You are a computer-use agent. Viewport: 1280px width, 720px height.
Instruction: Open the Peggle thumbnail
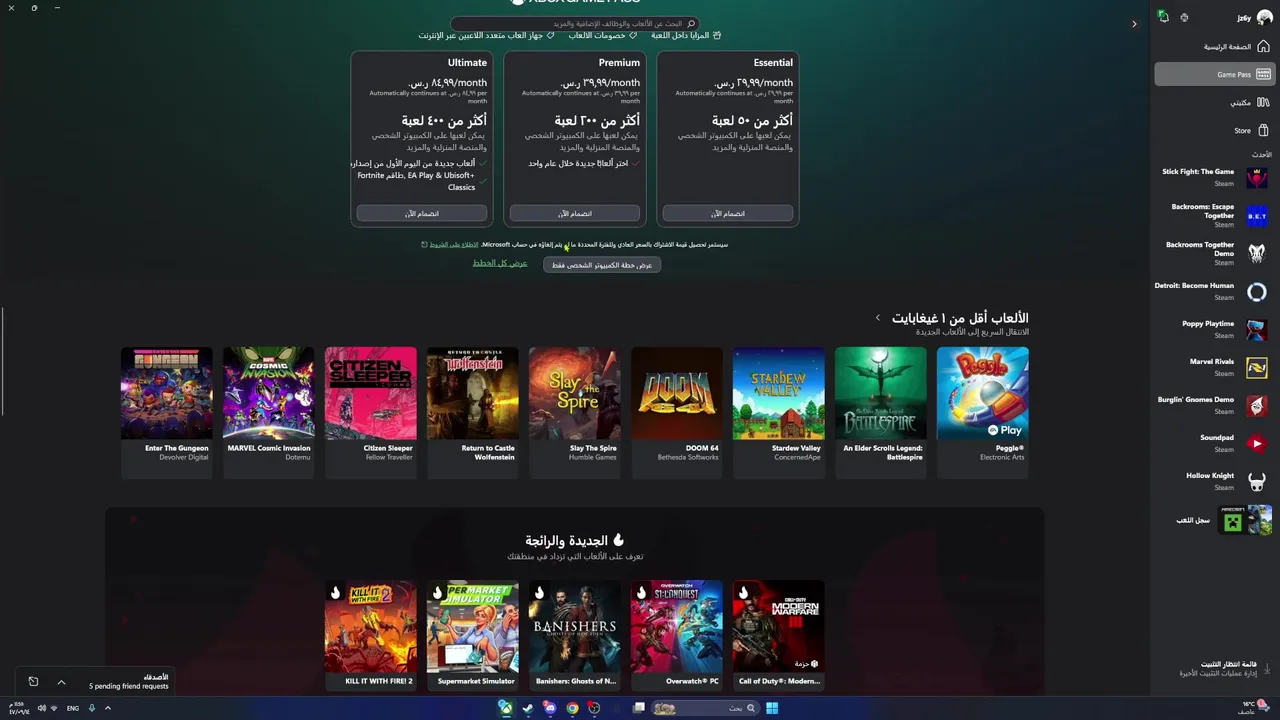[983, 393]
